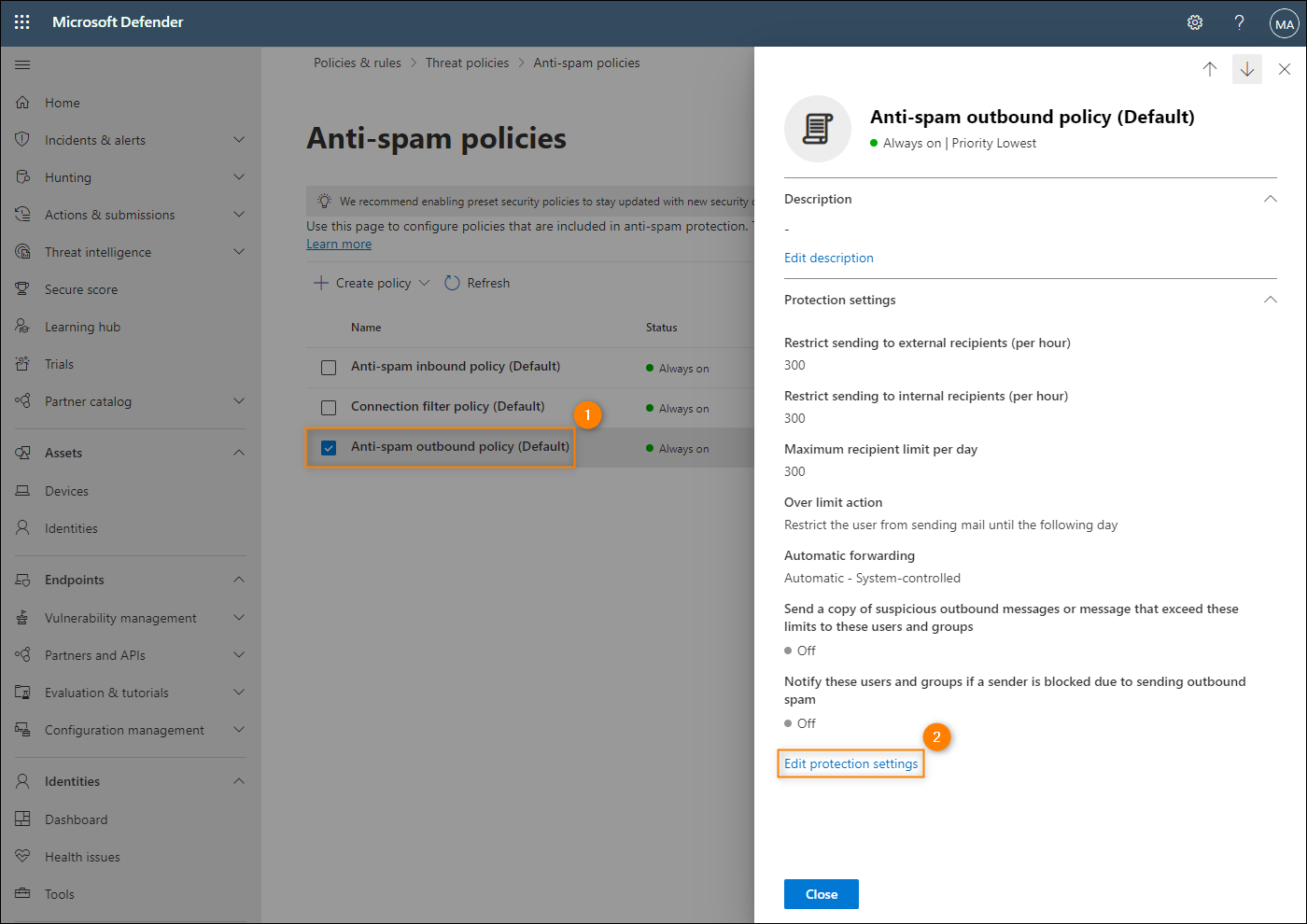Expand Actions & submissions chevron
This screenshot has height=924, width=1307.
pyautogui.click(x=239, y=215)
